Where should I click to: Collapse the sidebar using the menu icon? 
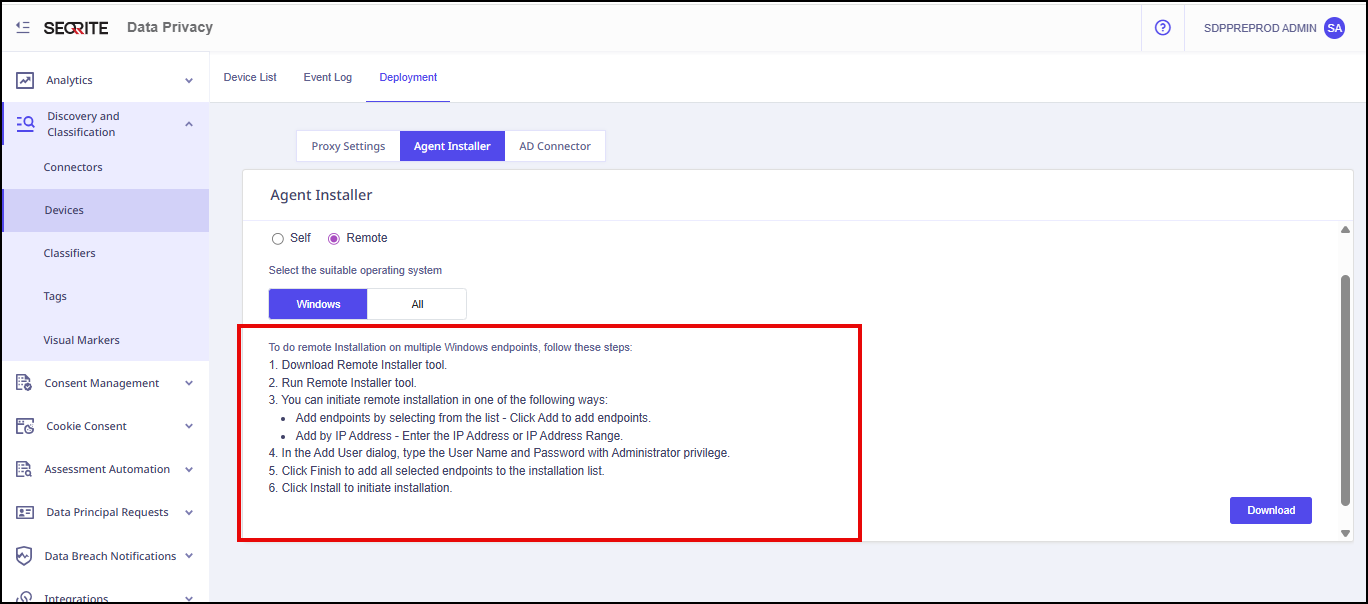pyautogui.click(x=23, y=28)
